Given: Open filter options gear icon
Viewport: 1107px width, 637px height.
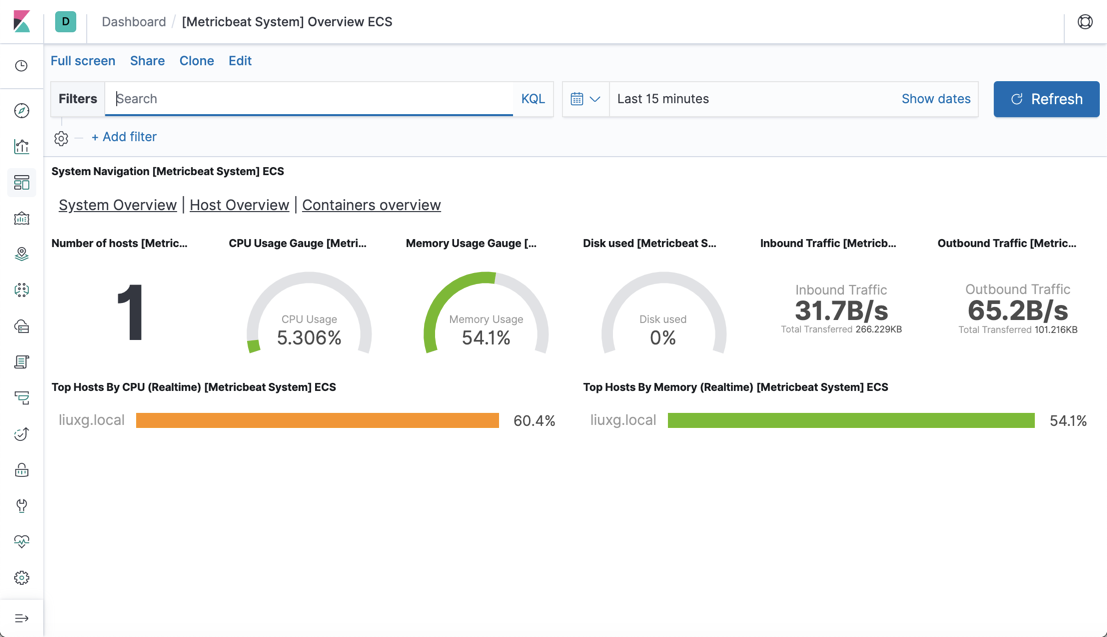Looking at the screenshot, I should (x=61, y=138).
